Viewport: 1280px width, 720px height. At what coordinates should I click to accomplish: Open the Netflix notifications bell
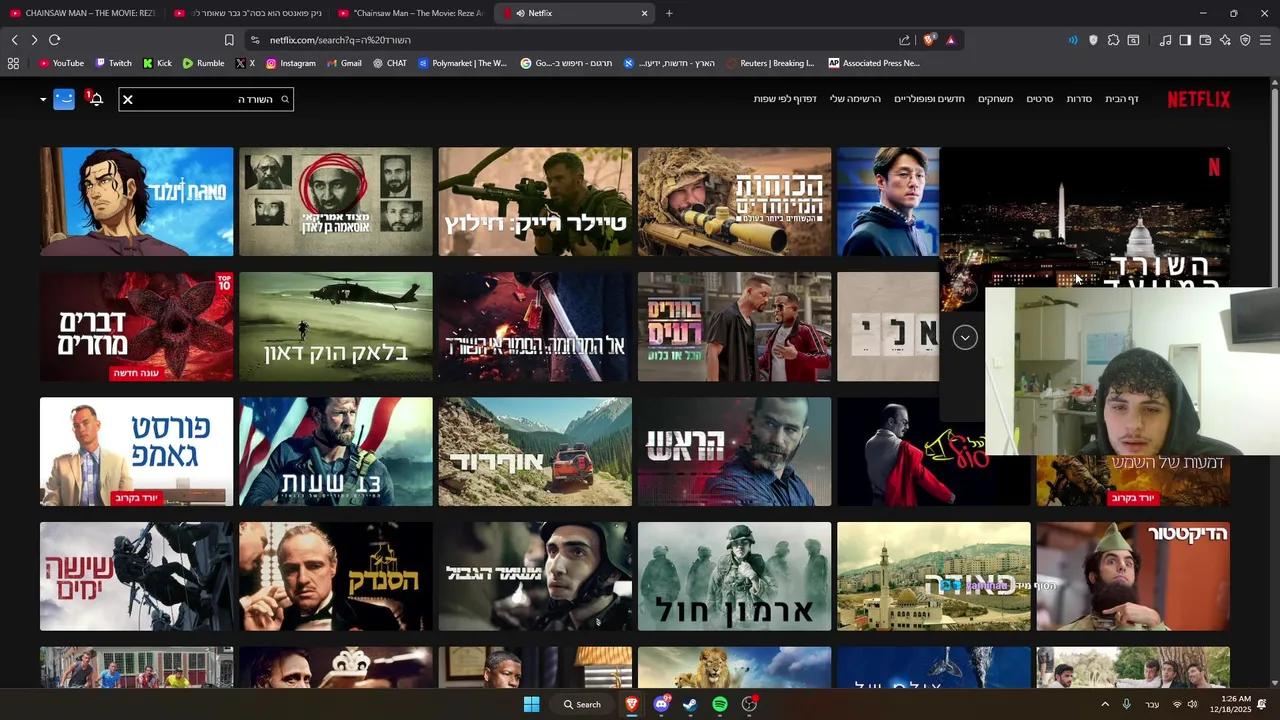click(x=96, y=99)
